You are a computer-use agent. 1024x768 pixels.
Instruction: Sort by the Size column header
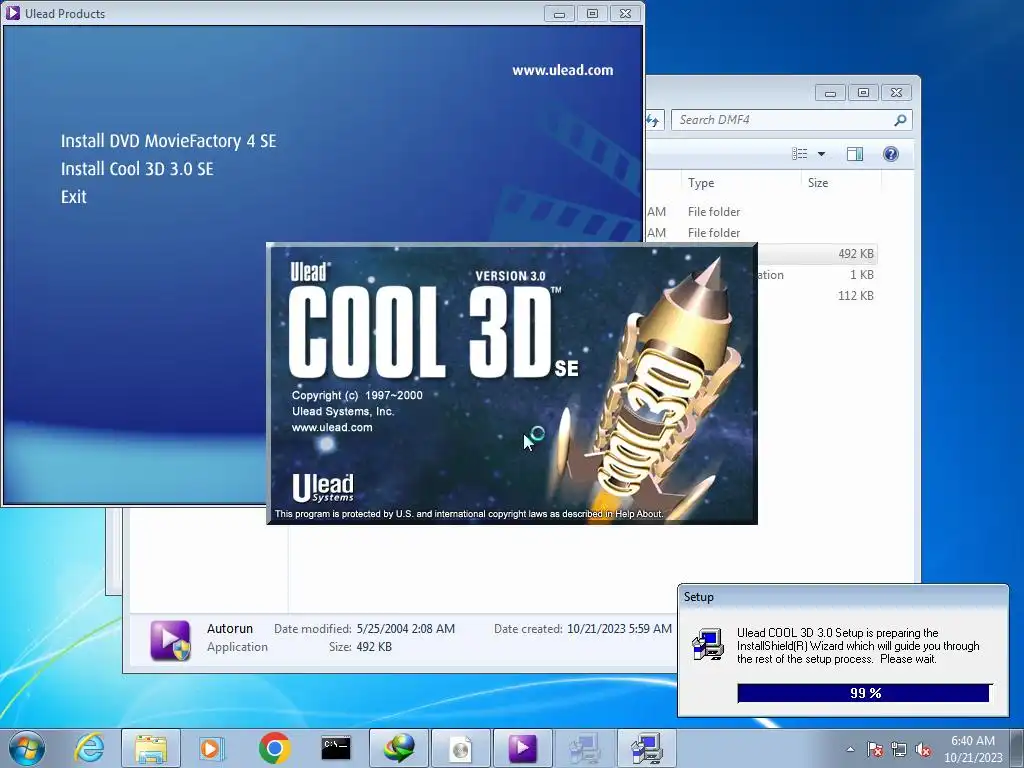(841, 183)
